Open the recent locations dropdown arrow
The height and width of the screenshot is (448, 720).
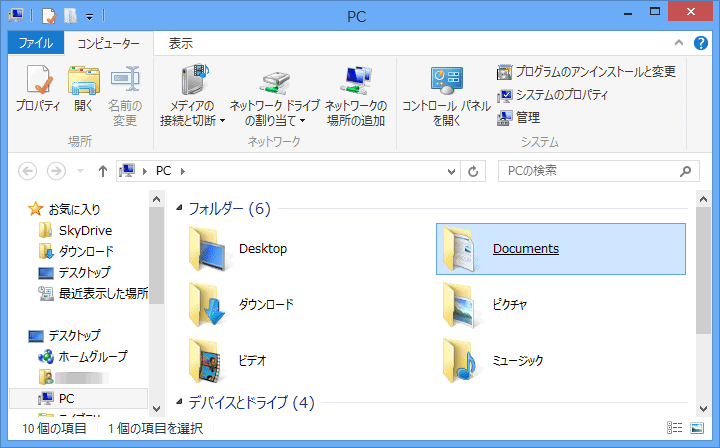click(x=80, y=171)
